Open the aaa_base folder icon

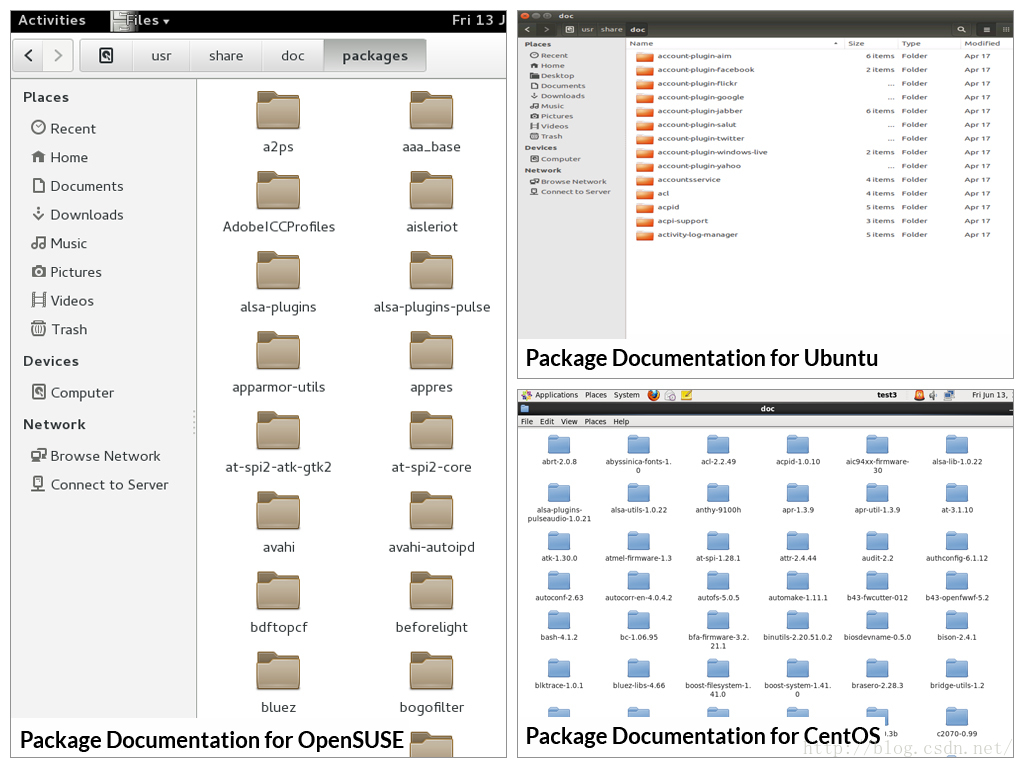pos(431,110)
